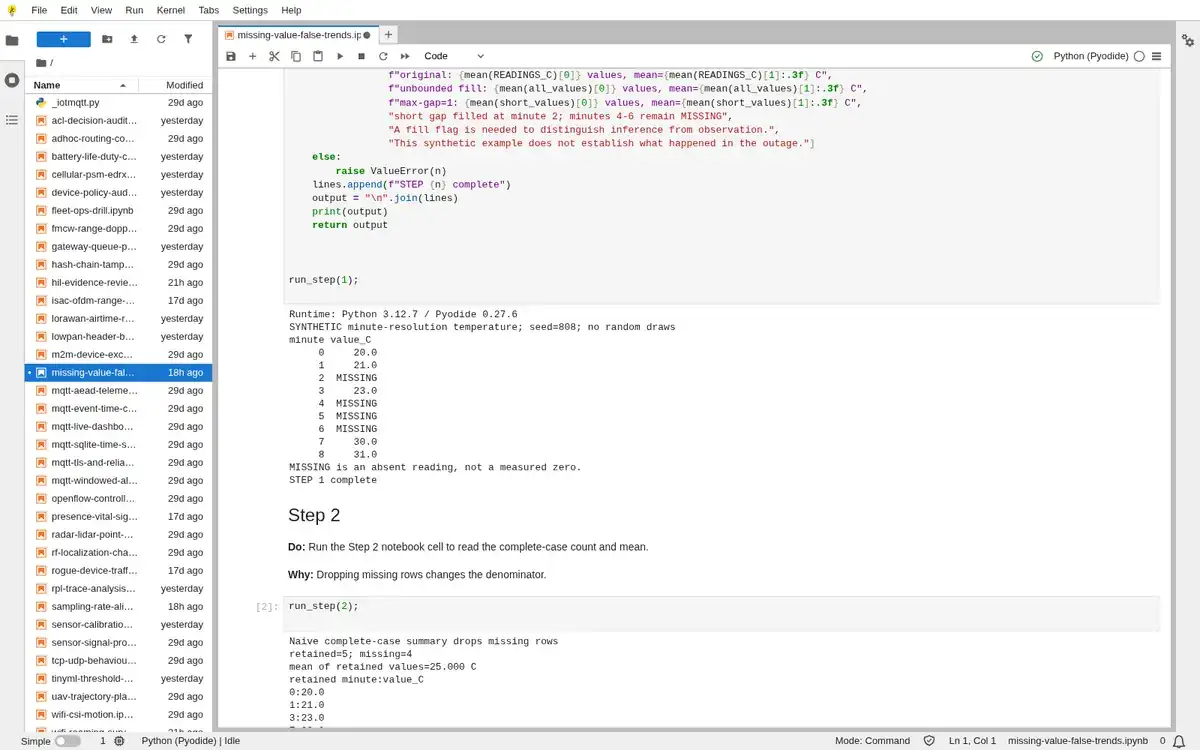Open the file browser sidebar tab
Image resolution: width=1200 pixels, height=750 pixels.
[x=12, y=40]
